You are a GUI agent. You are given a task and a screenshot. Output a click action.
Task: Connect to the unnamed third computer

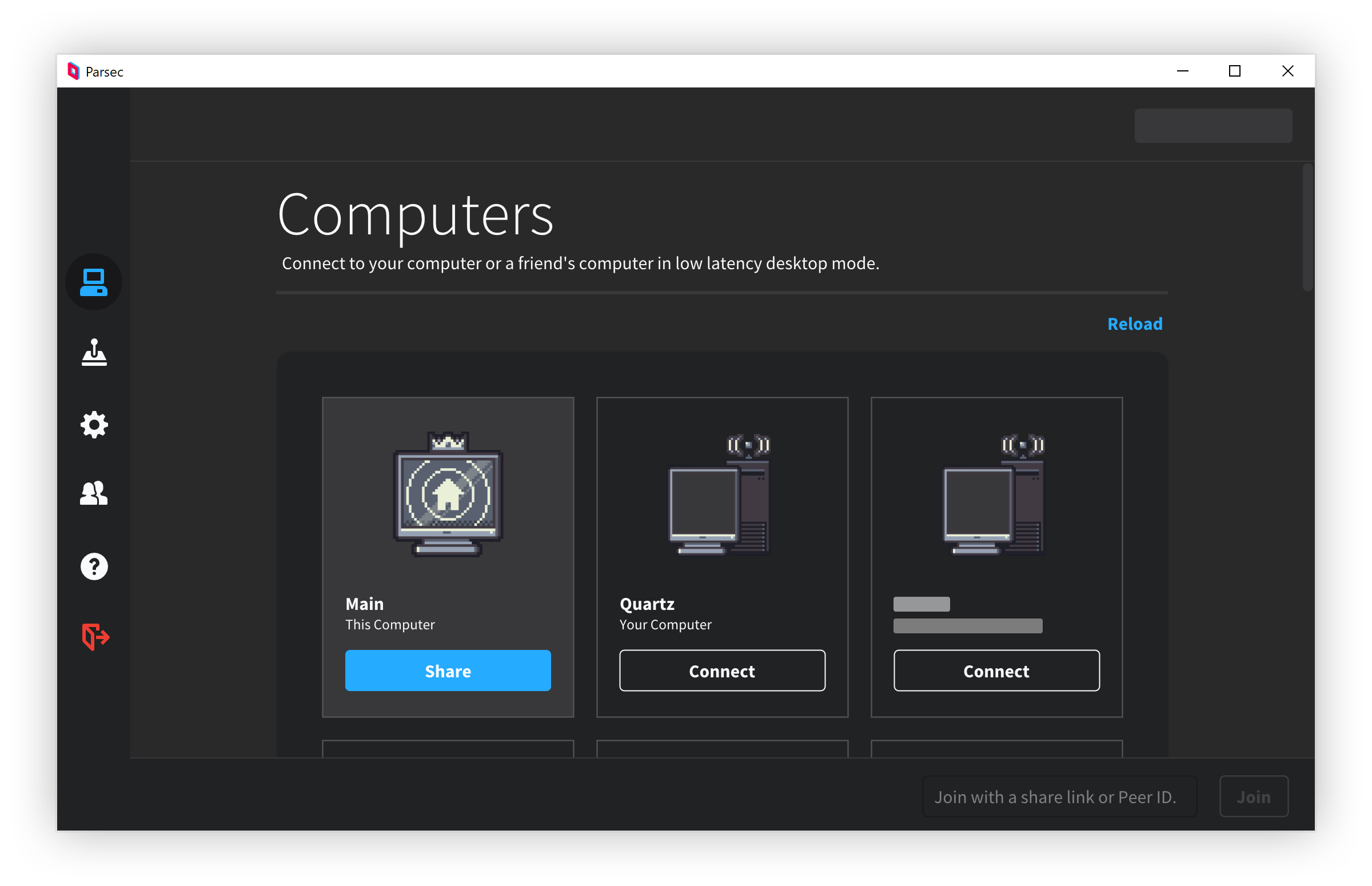point(996,671)
